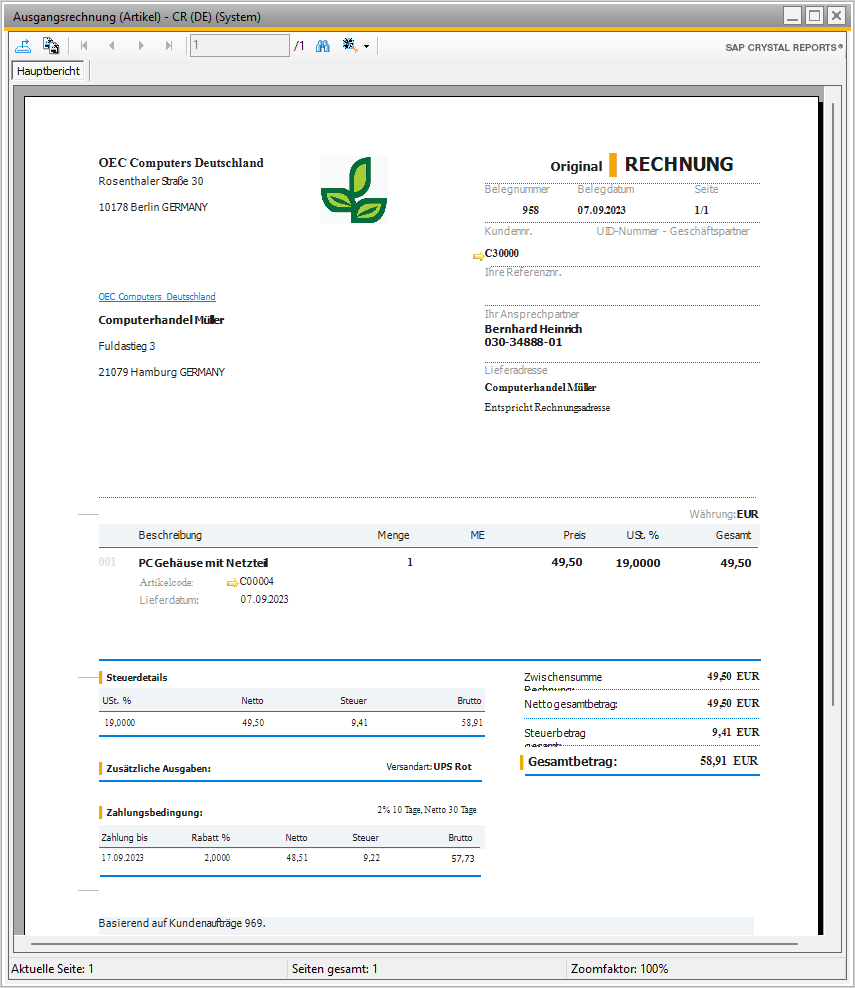Click the Export Report icon
Viewport: 855px width, 988px height.
coord(23,46)
